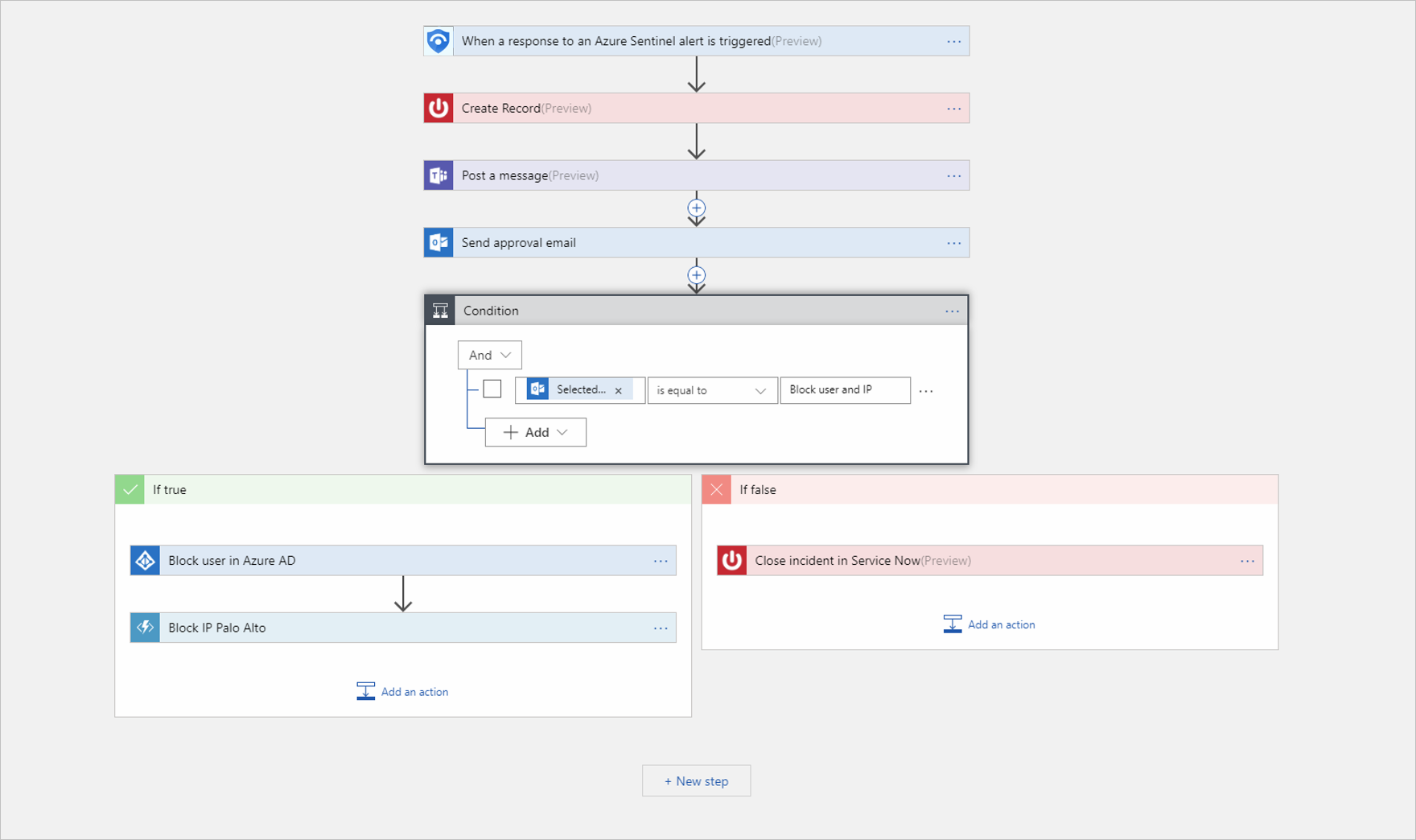Expand the Add condition dropdown

pyautogui.click(x=535, y=432)
